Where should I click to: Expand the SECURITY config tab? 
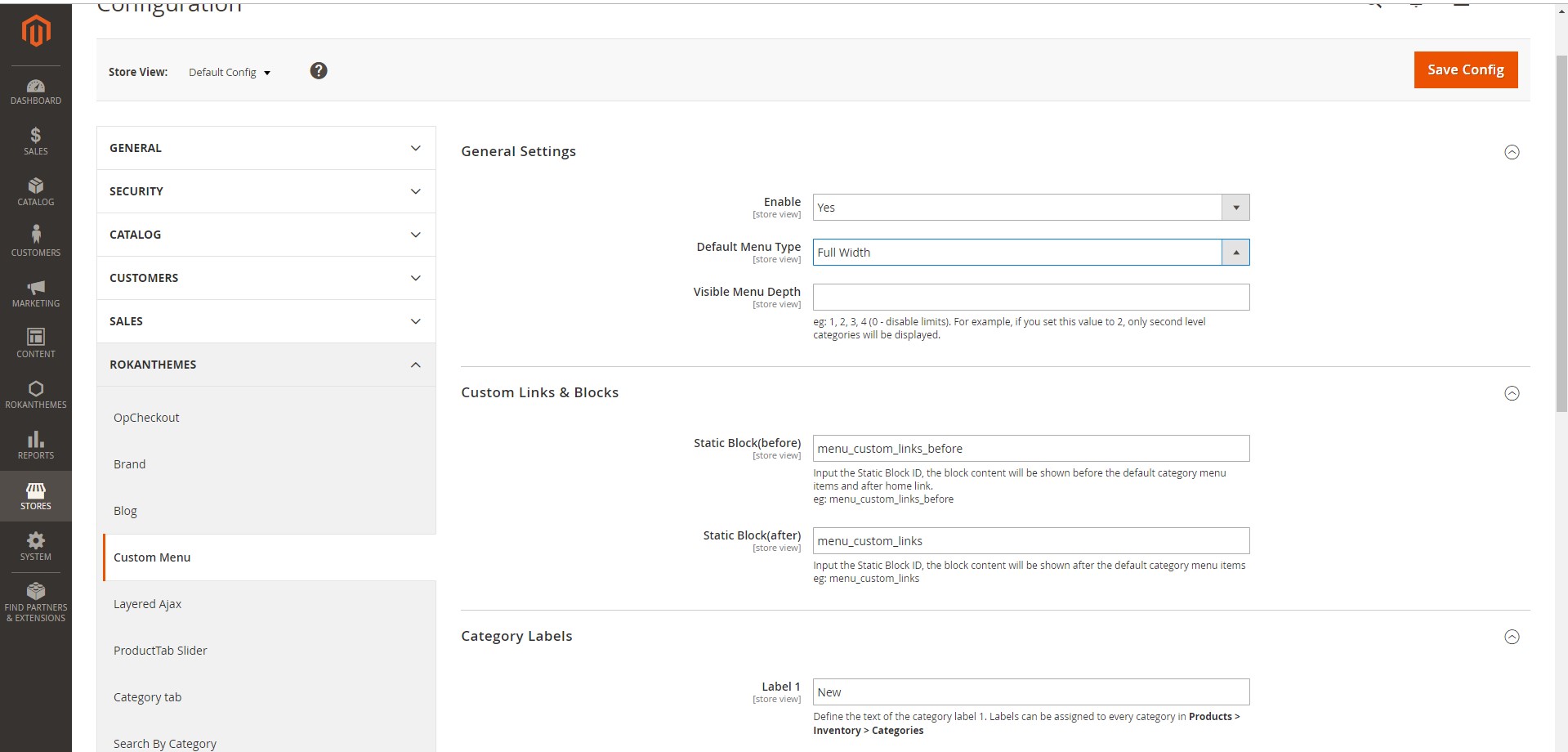pos(266,191)
